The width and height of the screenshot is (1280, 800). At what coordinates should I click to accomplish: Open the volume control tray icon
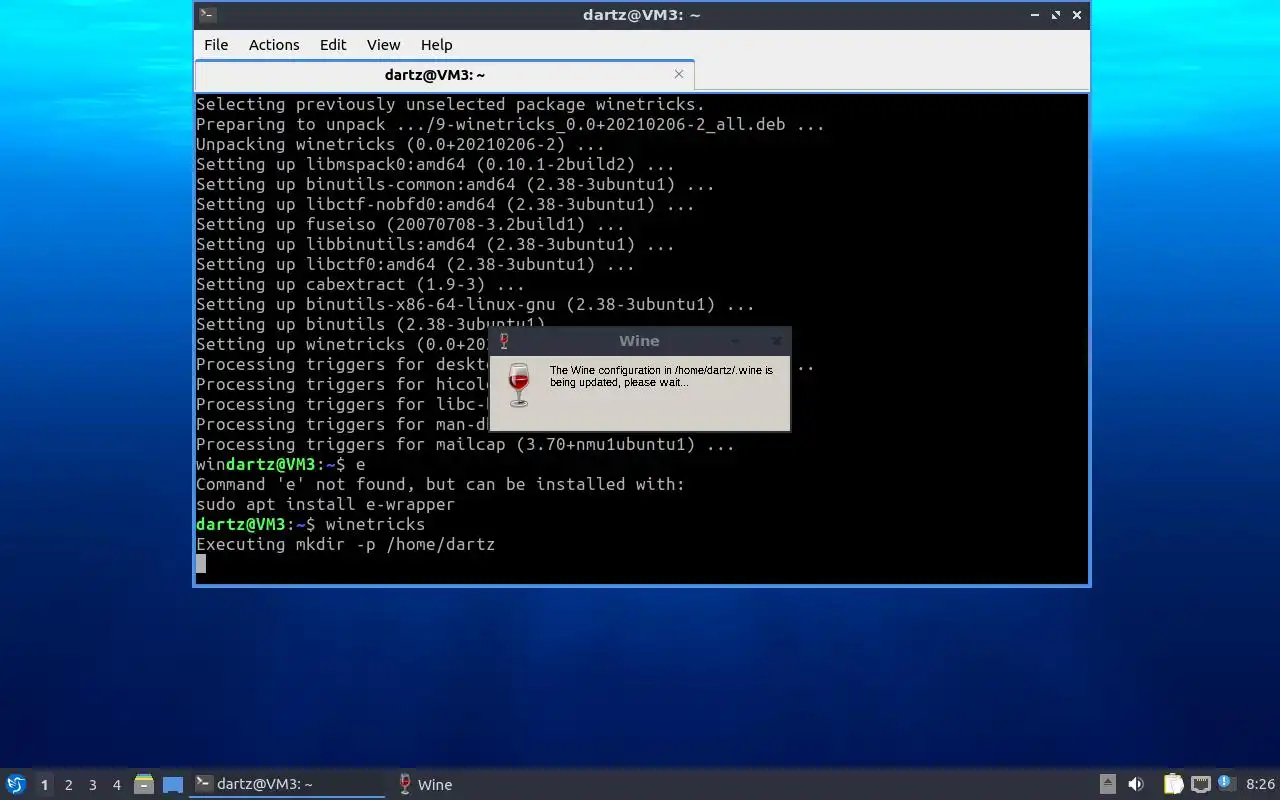(x=1136, y=784)
